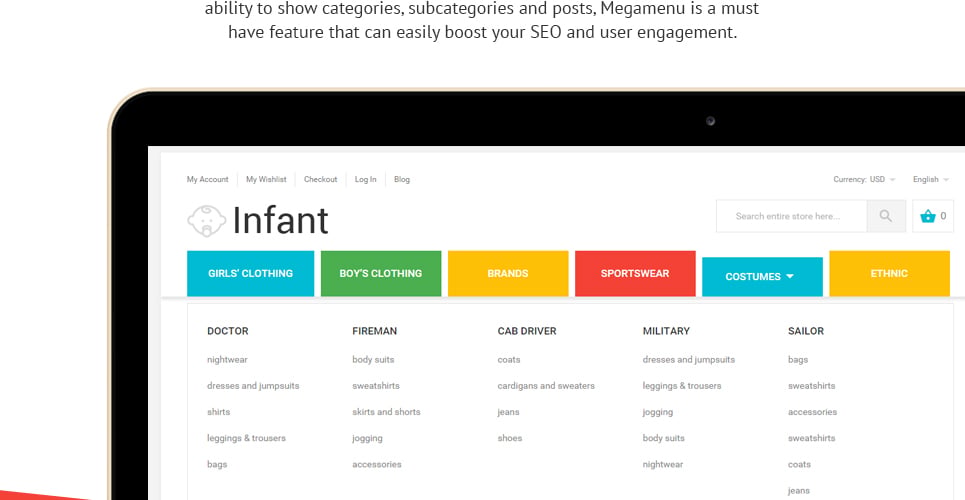
Task: Open body suits under Military
Action: 663,438
